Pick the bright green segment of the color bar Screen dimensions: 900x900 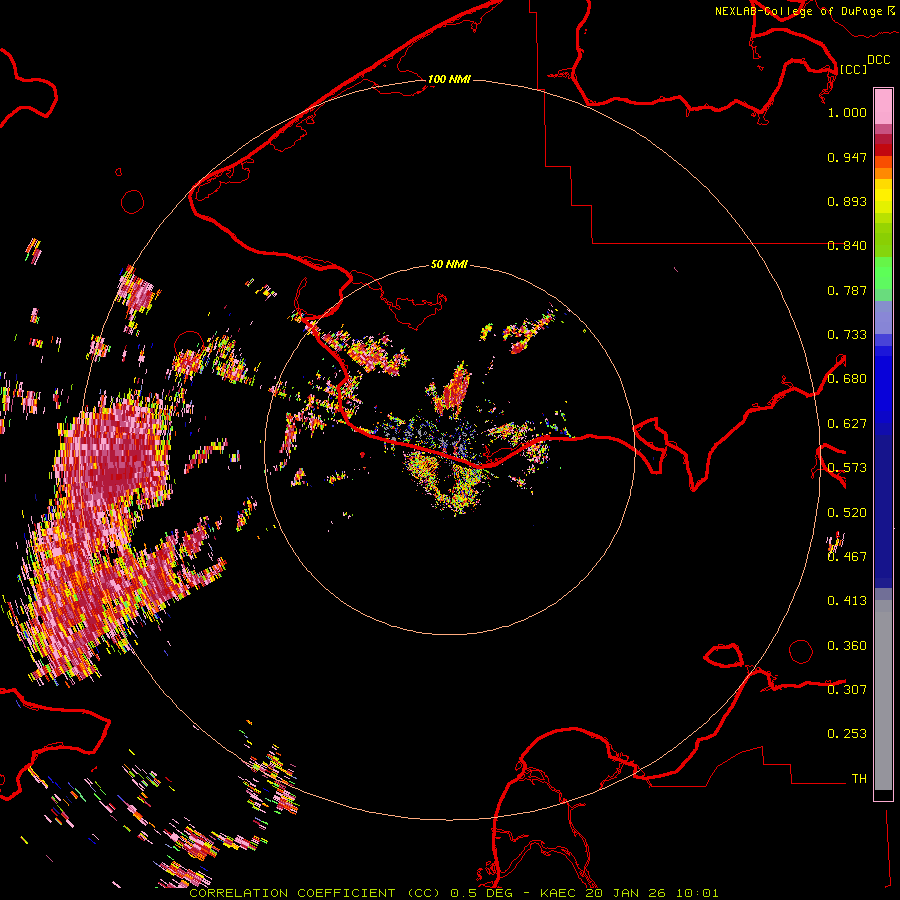click(883, 273)
